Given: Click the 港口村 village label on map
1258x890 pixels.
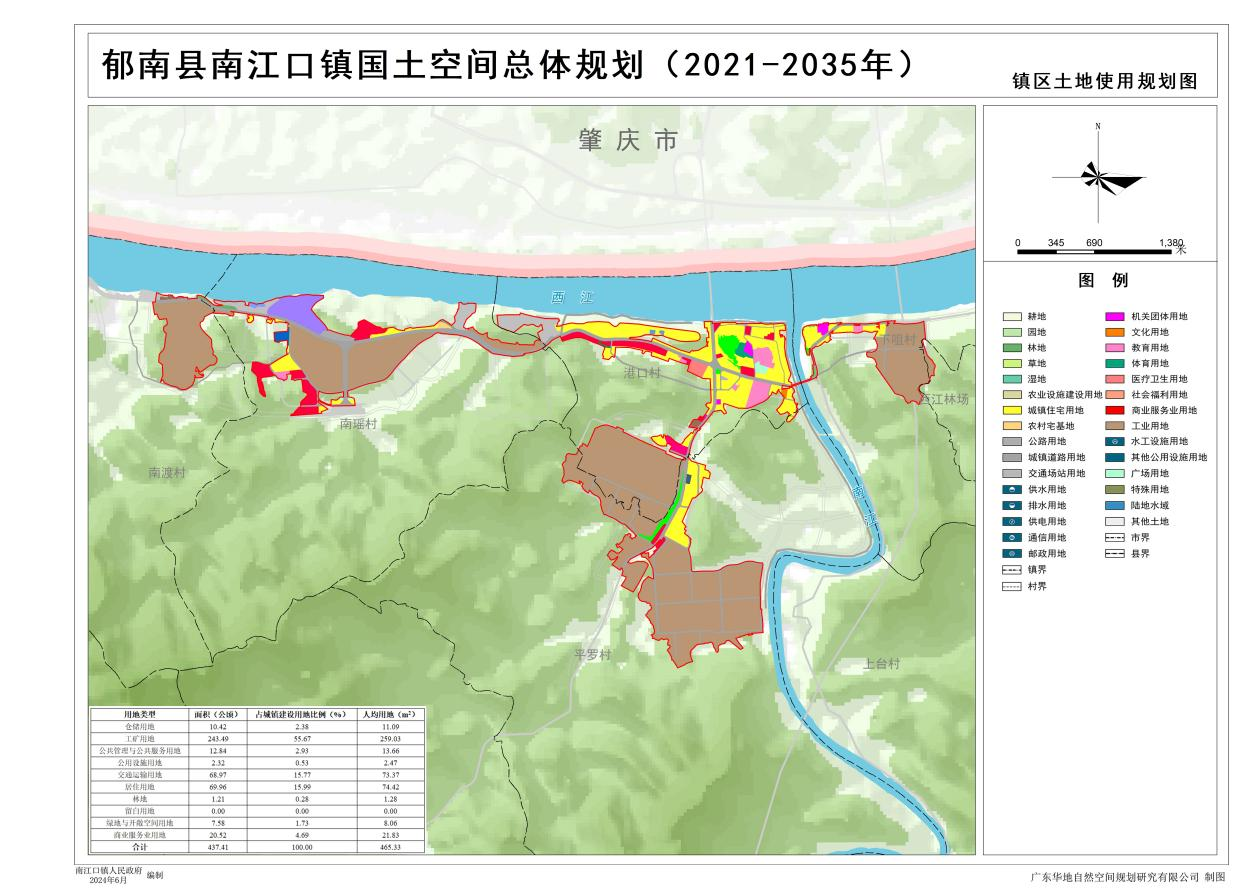Looking at the screenshot, I should (x=643, y=372).
